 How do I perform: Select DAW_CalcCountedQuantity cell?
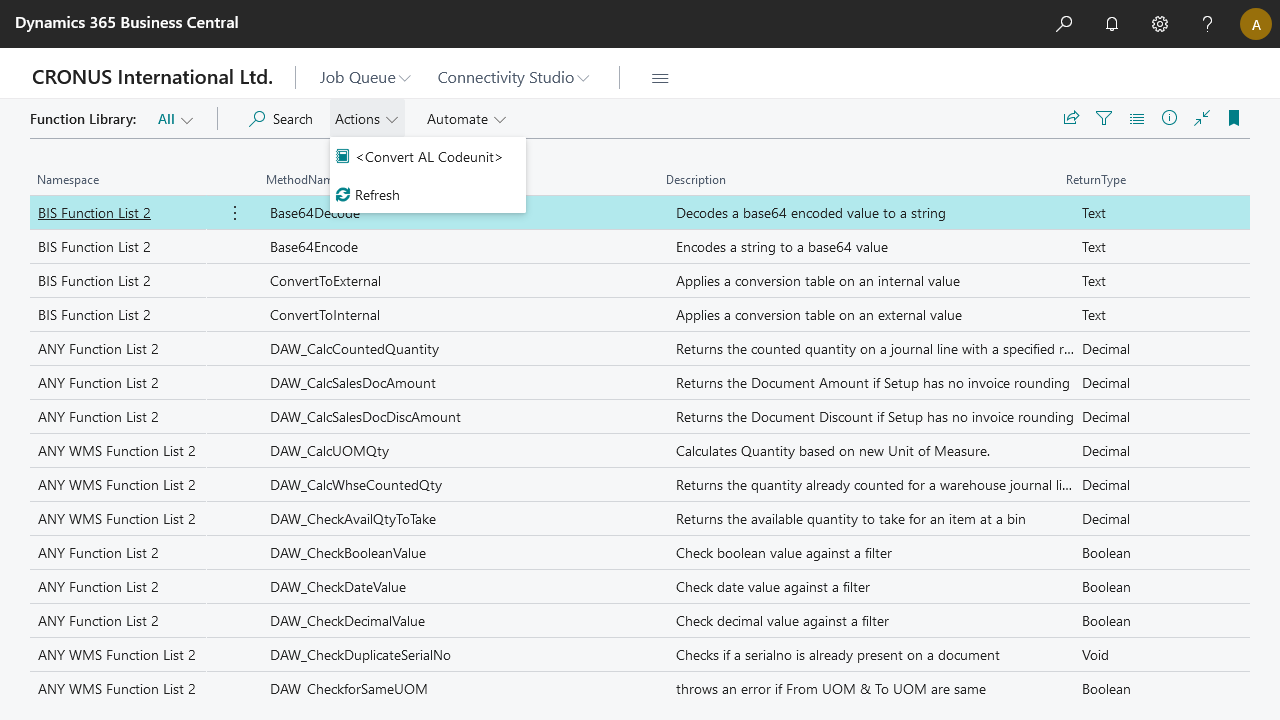[x=354, y=349]
